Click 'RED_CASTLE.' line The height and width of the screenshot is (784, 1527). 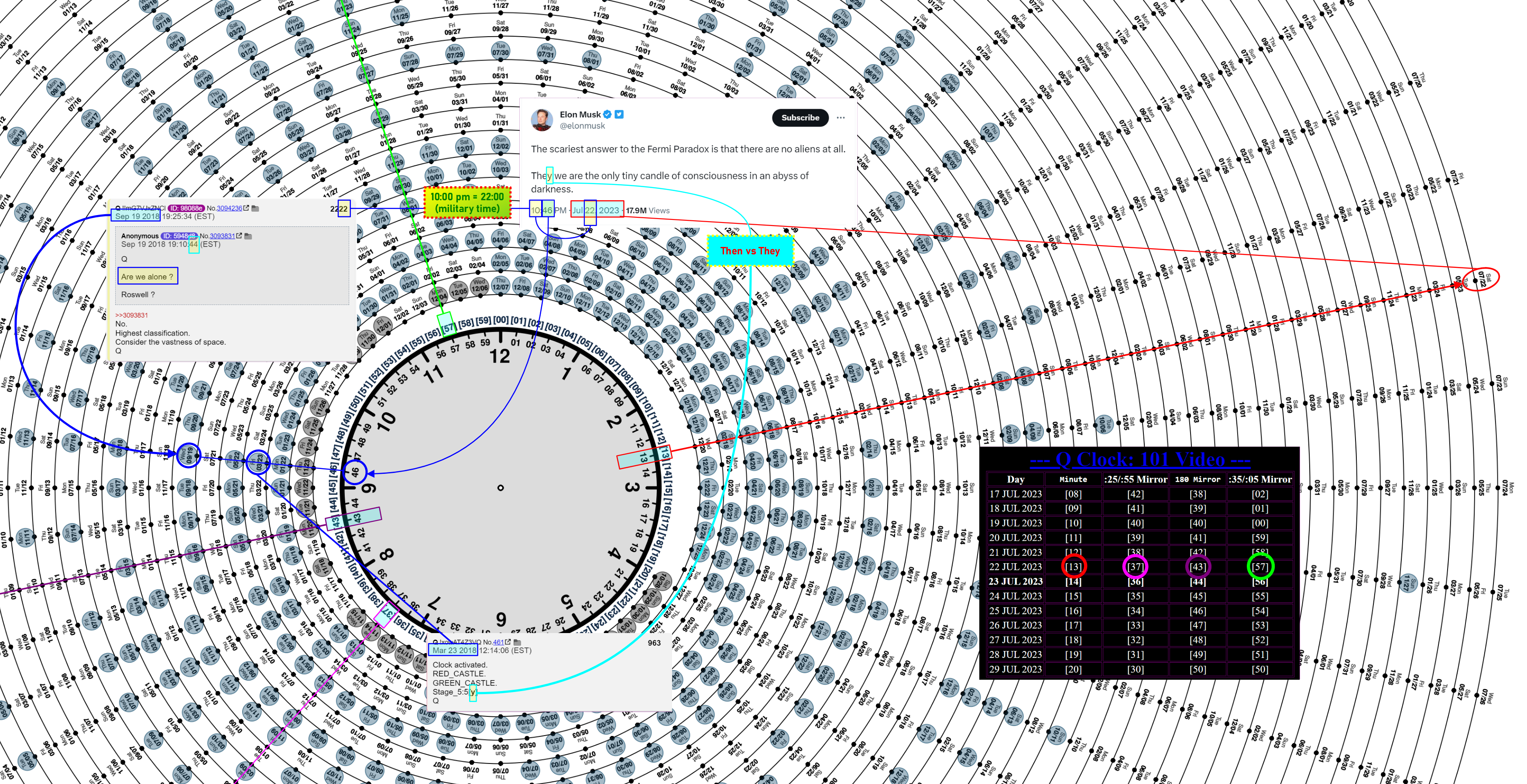coord(459,674)
